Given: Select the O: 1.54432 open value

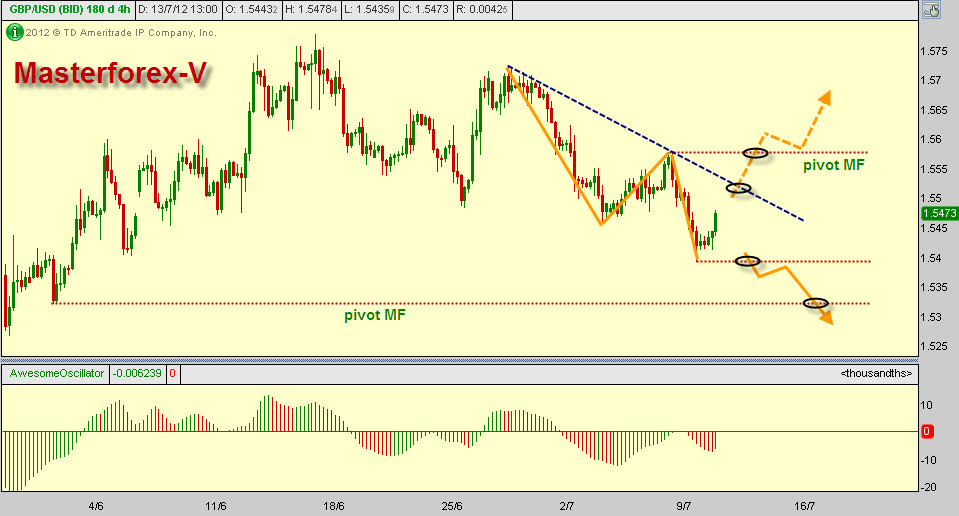Looking at the screenshot, I should point(251,10).
